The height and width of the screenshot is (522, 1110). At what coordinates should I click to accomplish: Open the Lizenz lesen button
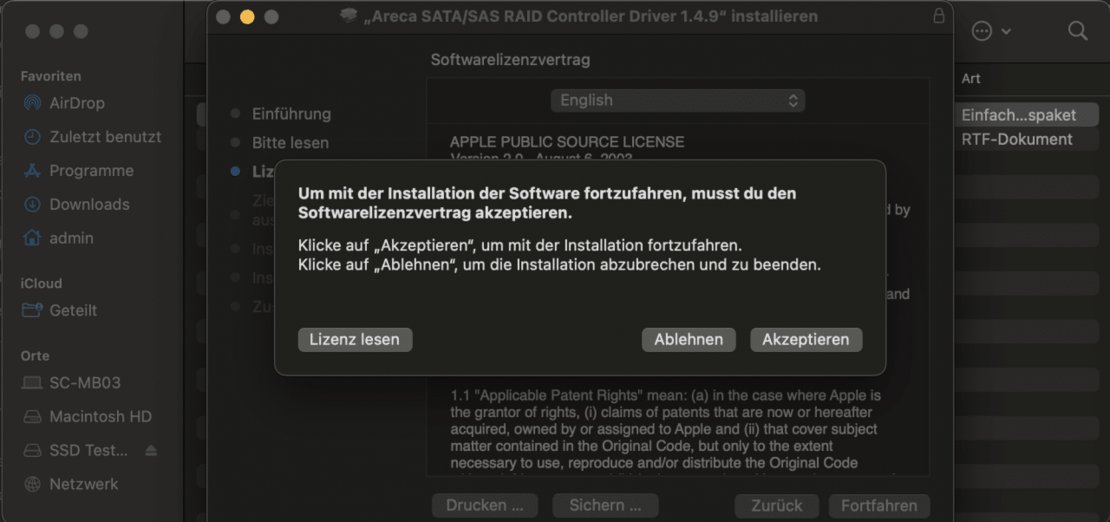[354, 339]
